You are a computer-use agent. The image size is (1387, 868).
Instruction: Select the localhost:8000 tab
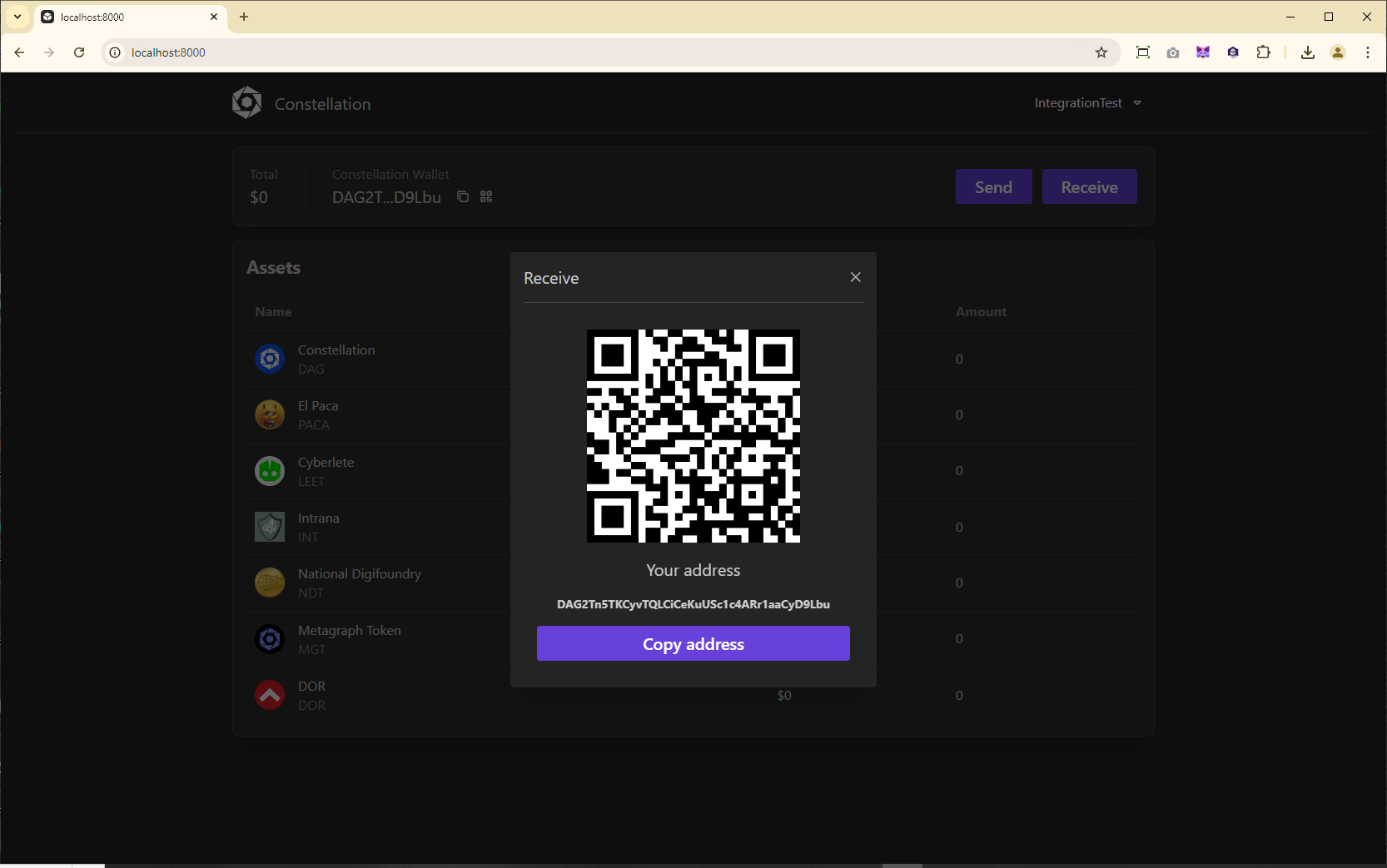[x=131, y=17]
